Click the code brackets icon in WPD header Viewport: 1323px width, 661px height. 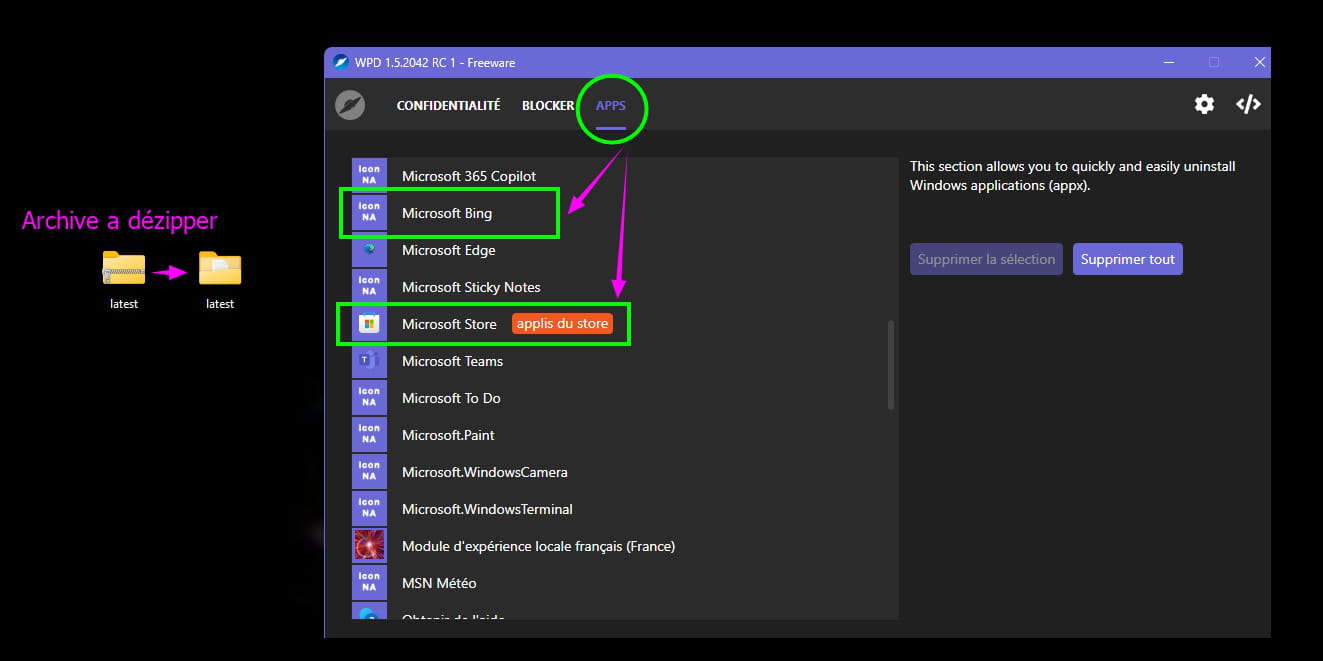[1248, 104]
